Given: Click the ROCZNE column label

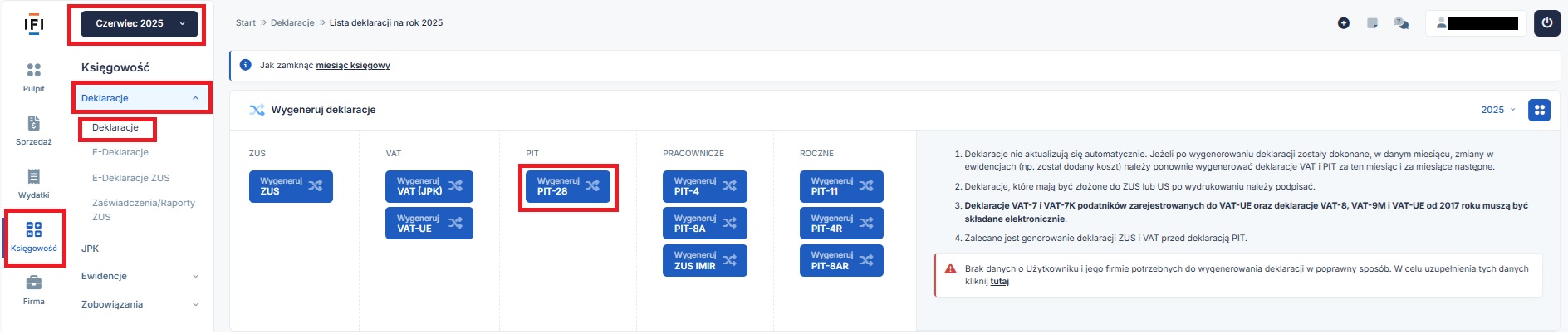Looking at the screenshot, I should coord(816,154).
